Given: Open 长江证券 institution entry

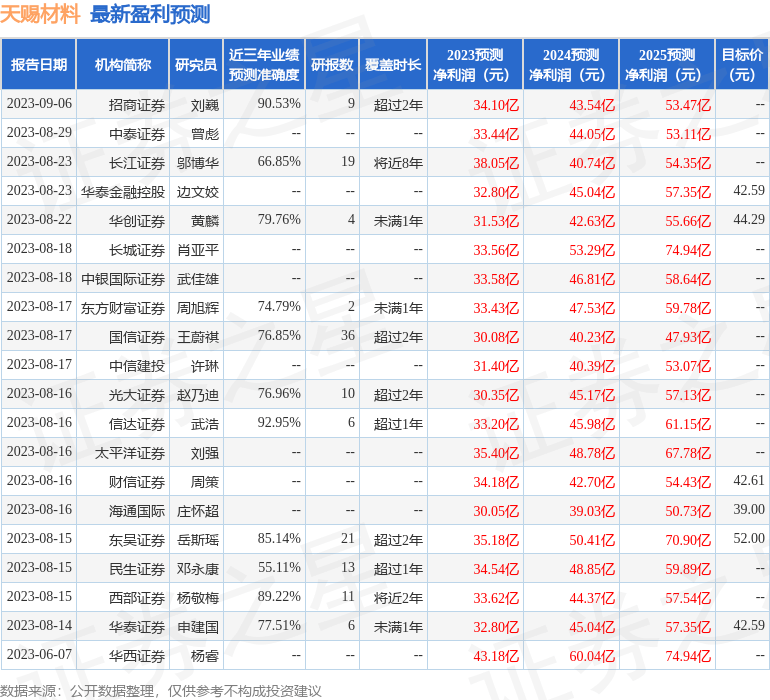Looking at the screenshot, I should [137, 162].
